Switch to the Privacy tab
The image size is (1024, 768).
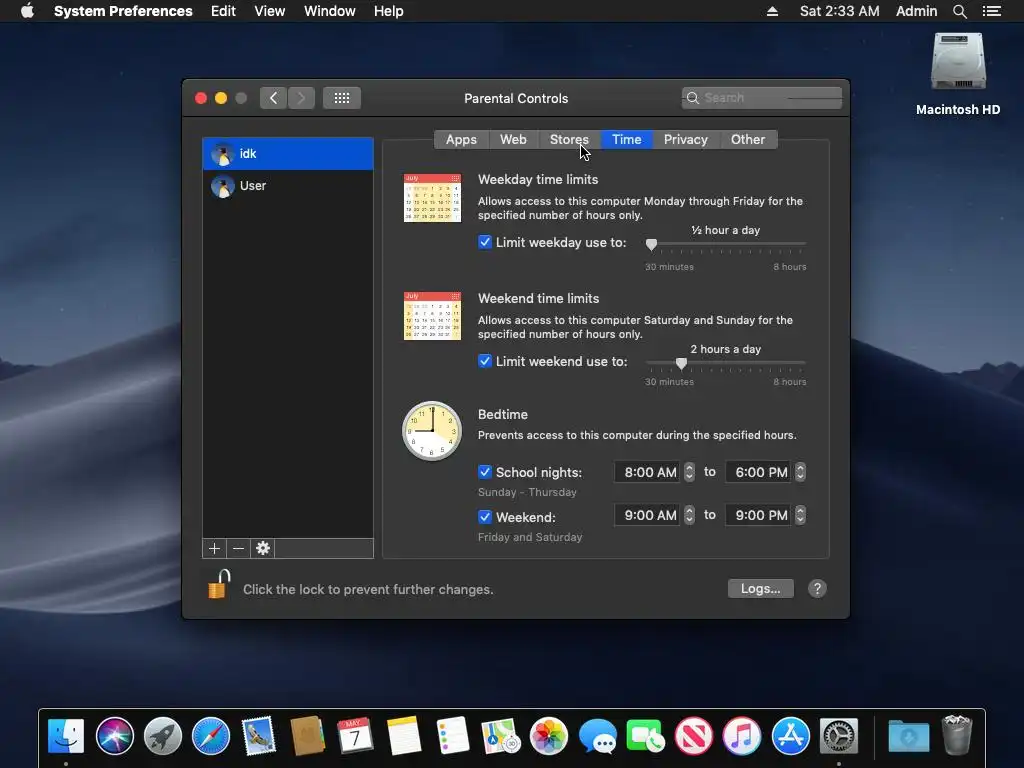[x=686, y=140]
